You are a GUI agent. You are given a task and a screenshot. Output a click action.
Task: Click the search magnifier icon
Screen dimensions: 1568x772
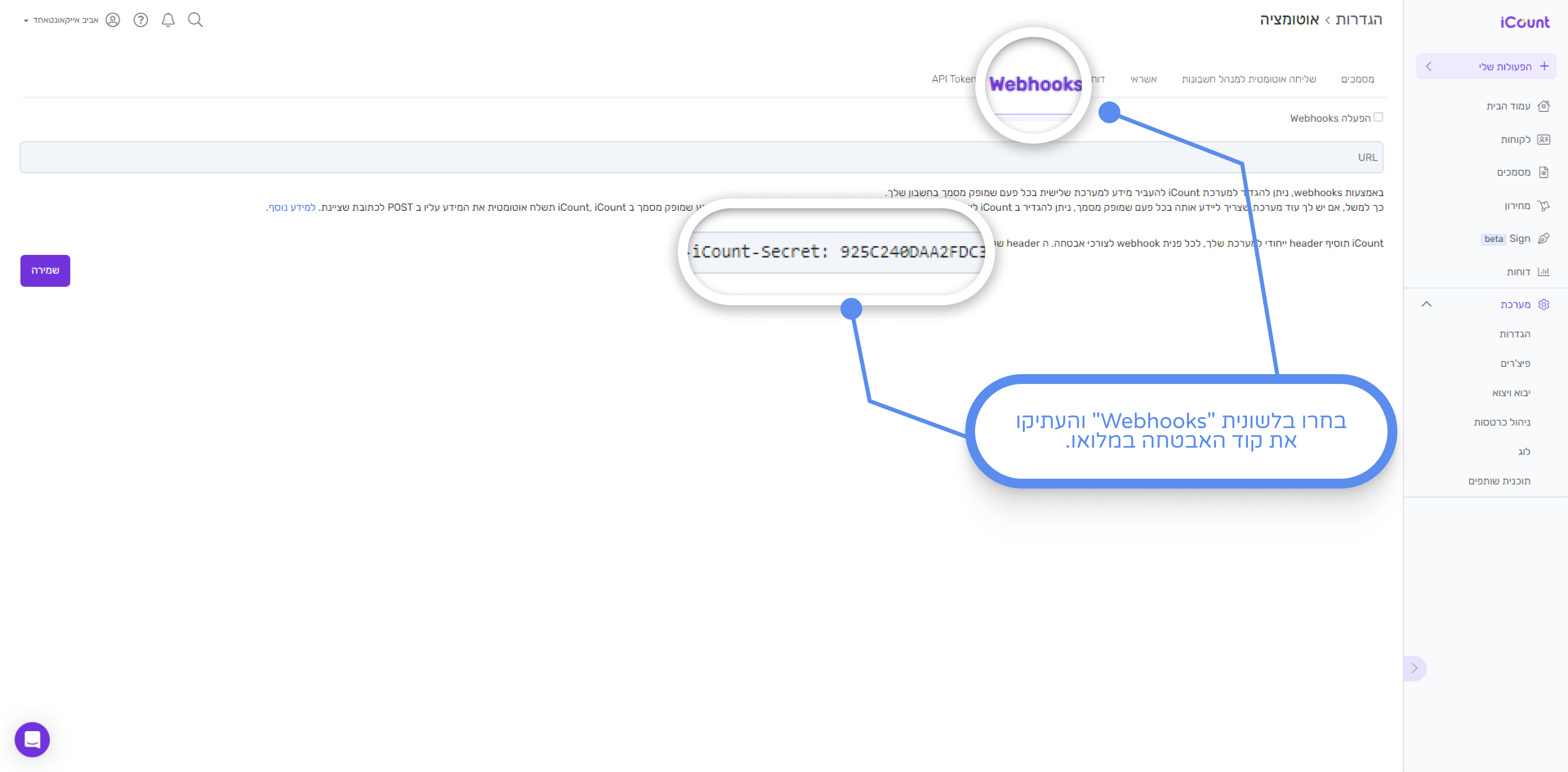coord(195,20)
